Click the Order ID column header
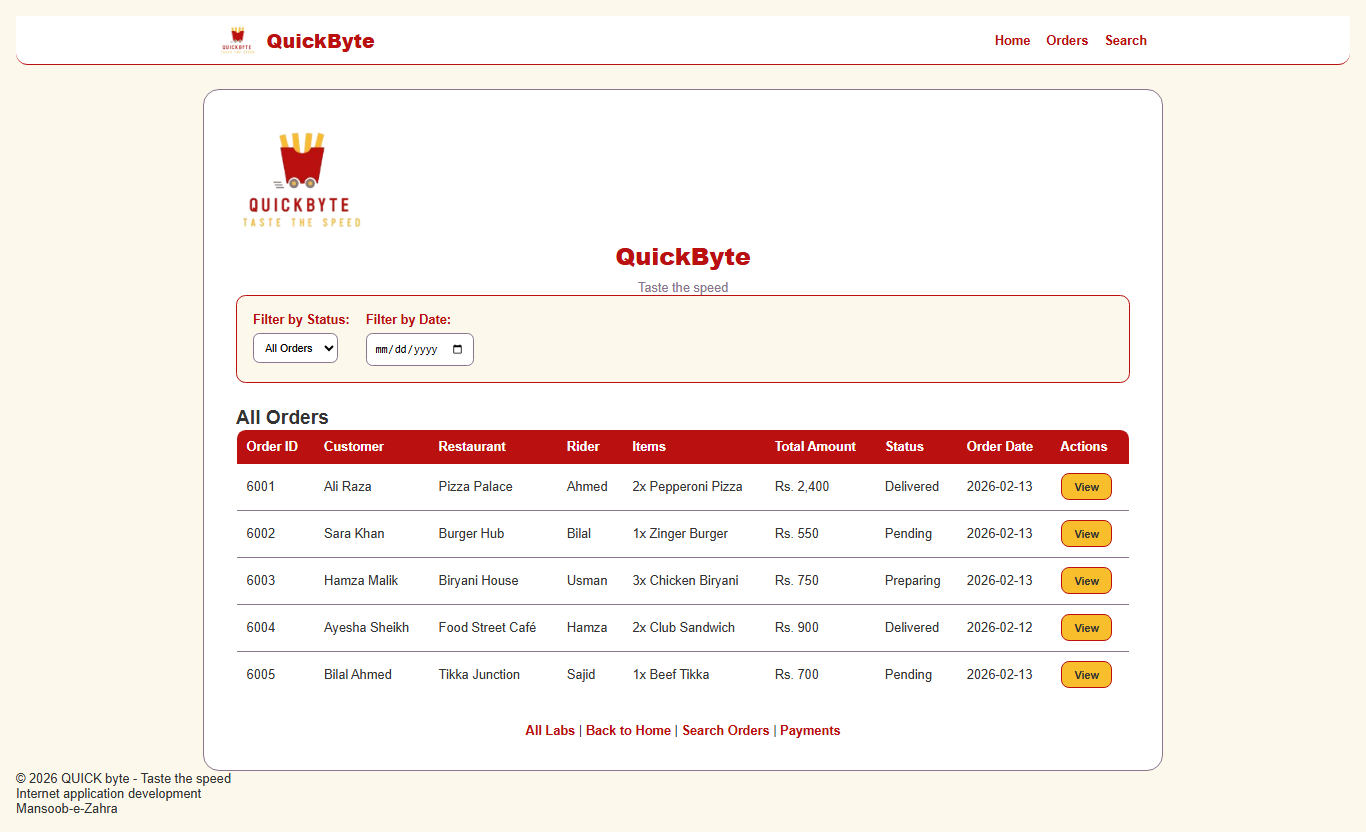 coord(271,446)
